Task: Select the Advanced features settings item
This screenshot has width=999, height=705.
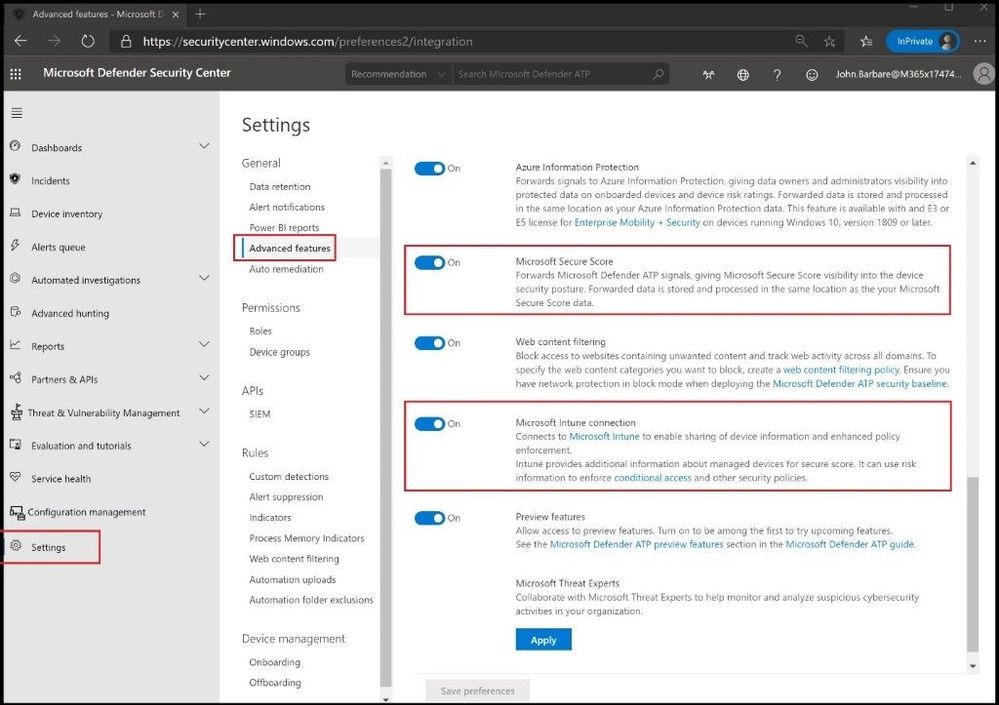Action: (x=290, y=248)
